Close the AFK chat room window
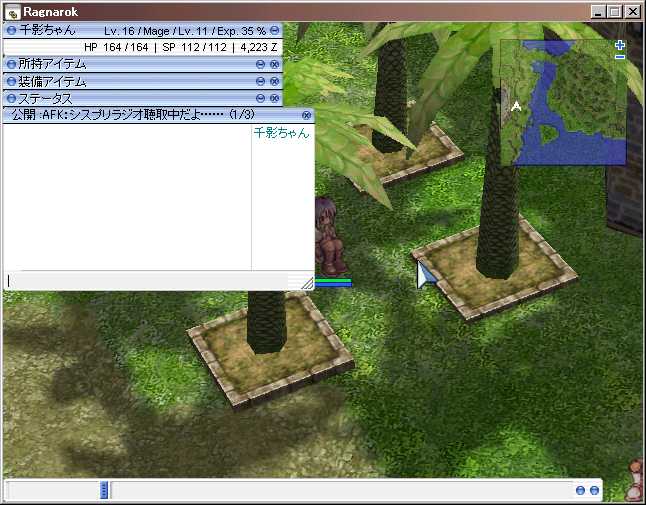Image resolution: width=646 pixels, height=505 pixels. [306, 115]
